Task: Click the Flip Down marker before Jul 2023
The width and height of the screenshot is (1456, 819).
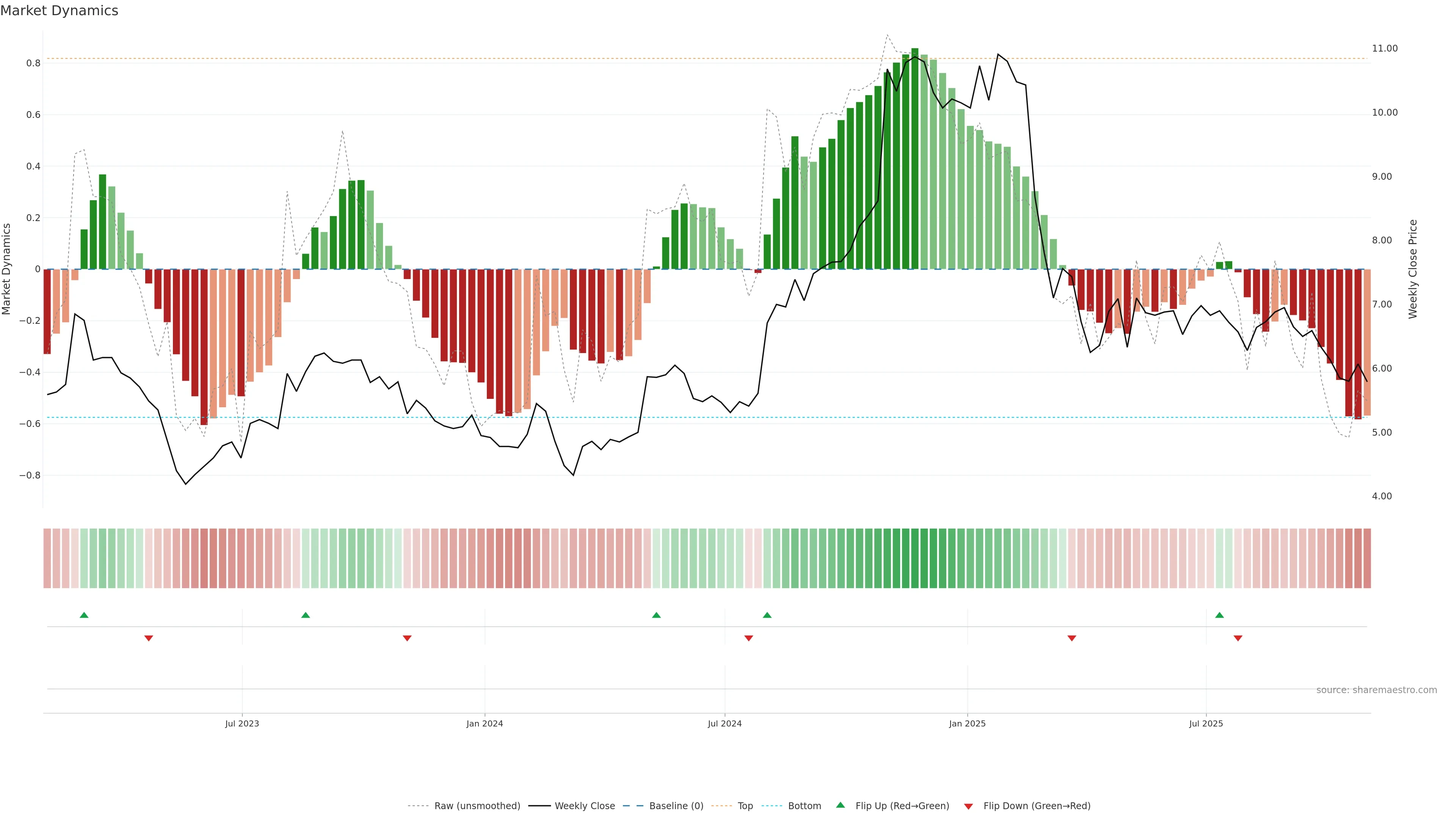Action: [x=149, y=638]
